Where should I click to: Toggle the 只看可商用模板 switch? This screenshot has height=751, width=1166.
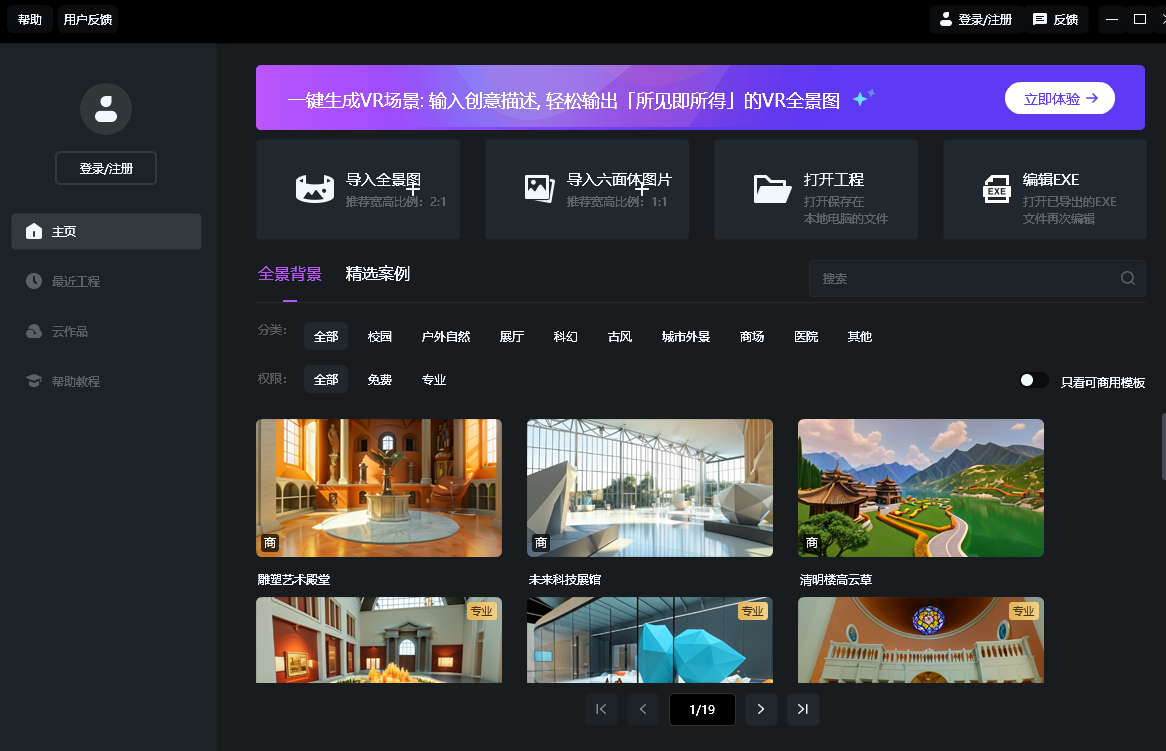point(1034,380)
